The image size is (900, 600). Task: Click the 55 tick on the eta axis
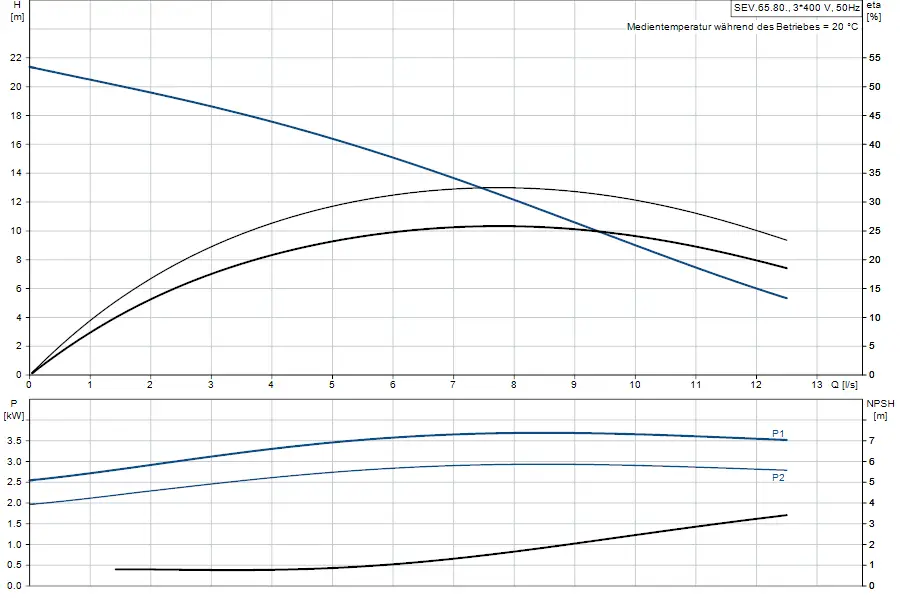(875, 58)
